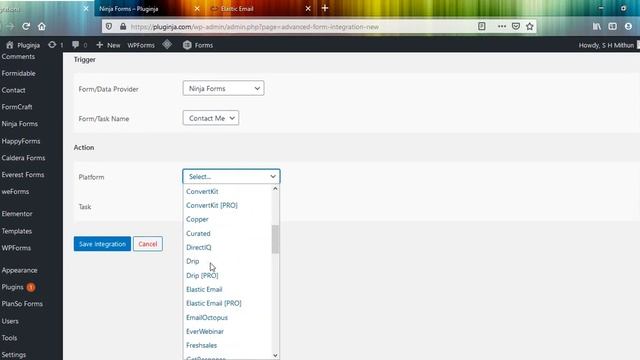The width and height of the screenshot is (640, 360).
Task: Open Comments in the sidebar
Action: [18, 56]
